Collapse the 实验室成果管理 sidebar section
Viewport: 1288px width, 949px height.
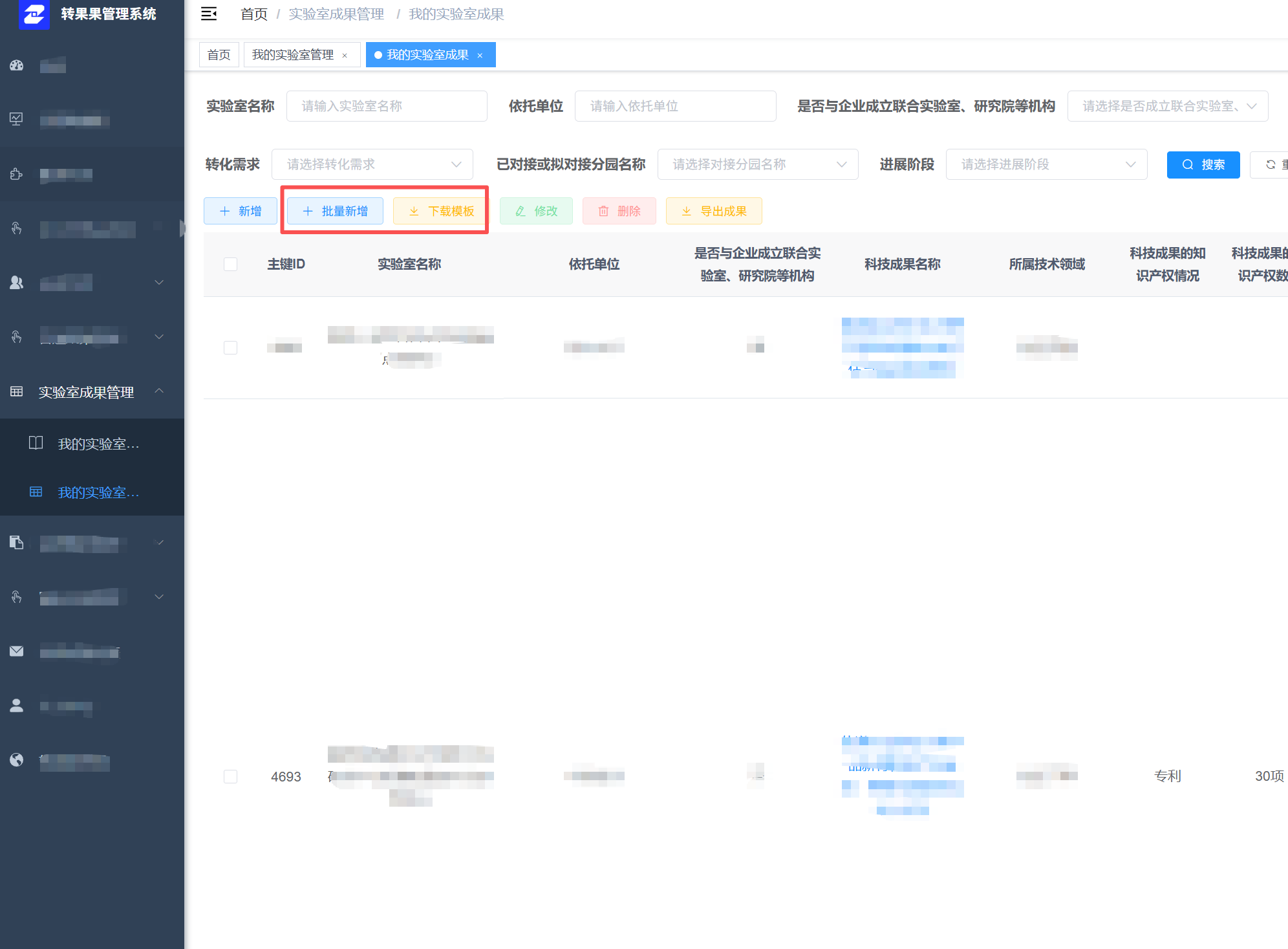coord(159,391)
